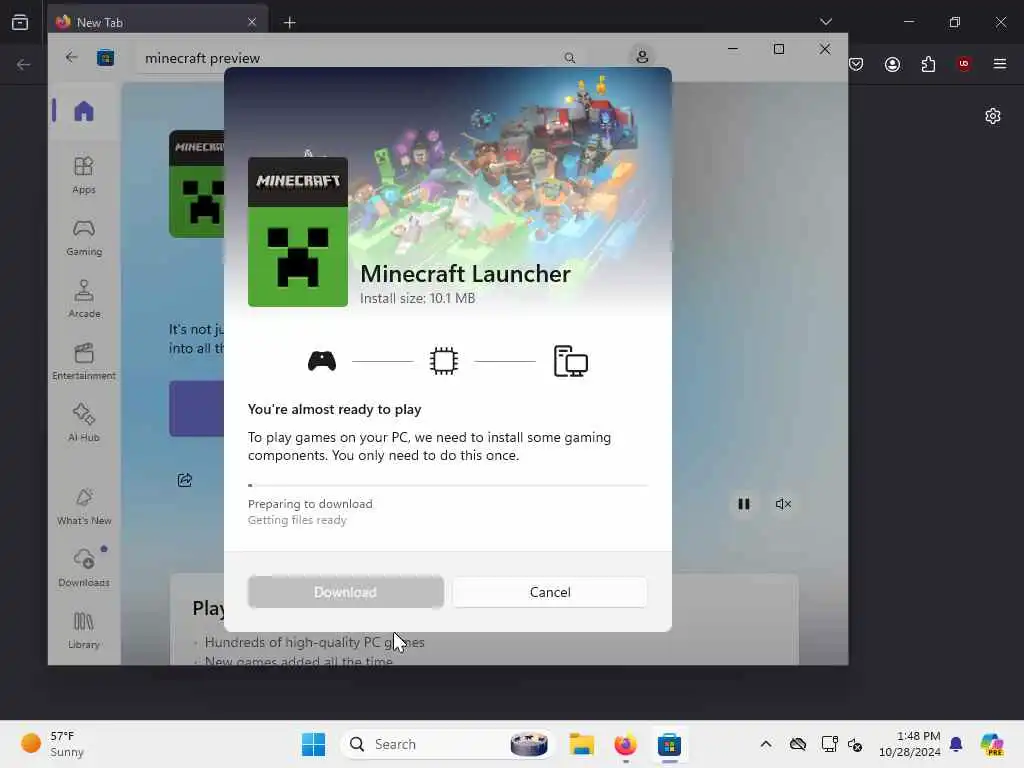Click the Minecraft Launcher app tile image

point(298,232)
